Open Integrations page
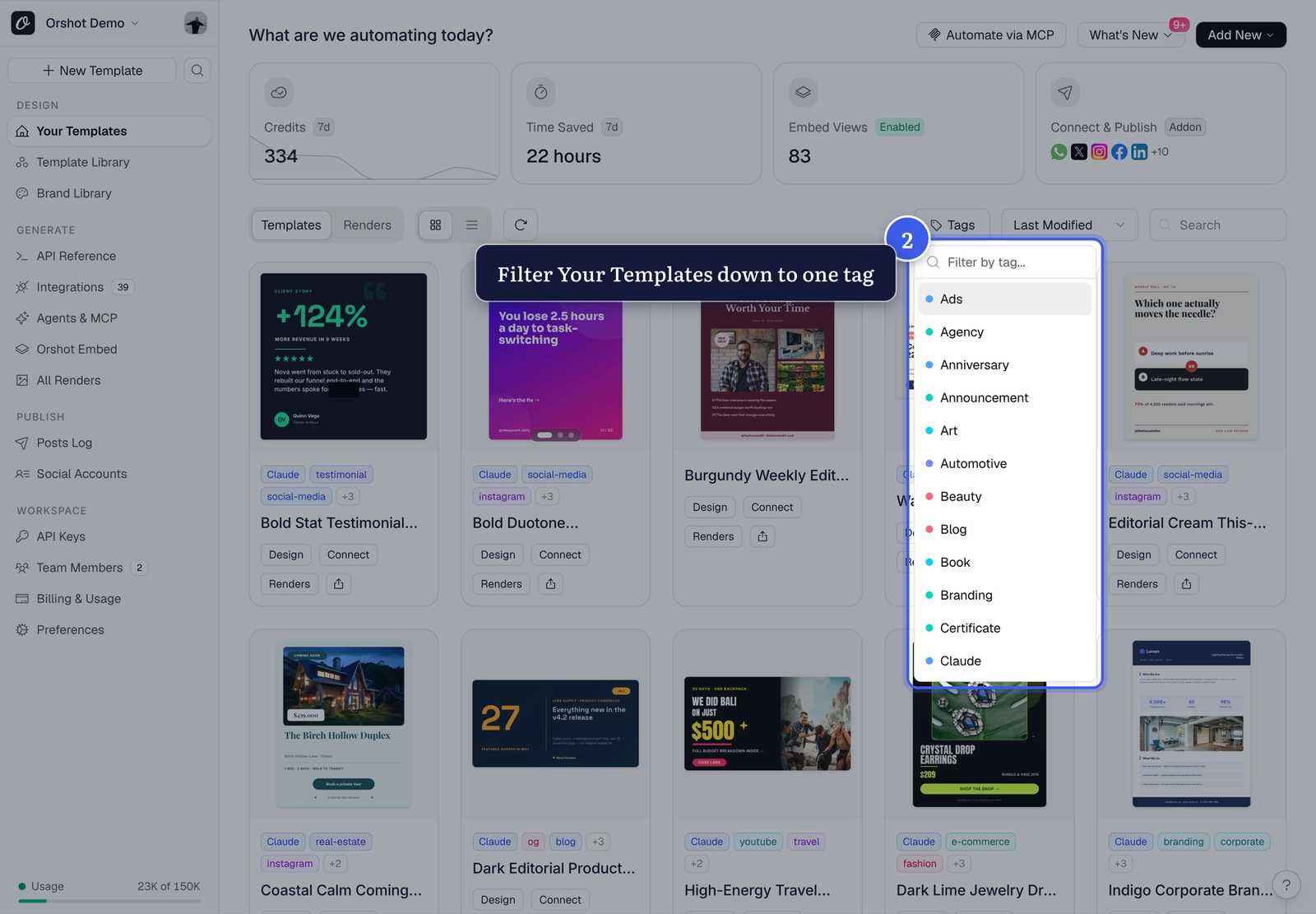 pyautogui.click(x=109, y=287)
